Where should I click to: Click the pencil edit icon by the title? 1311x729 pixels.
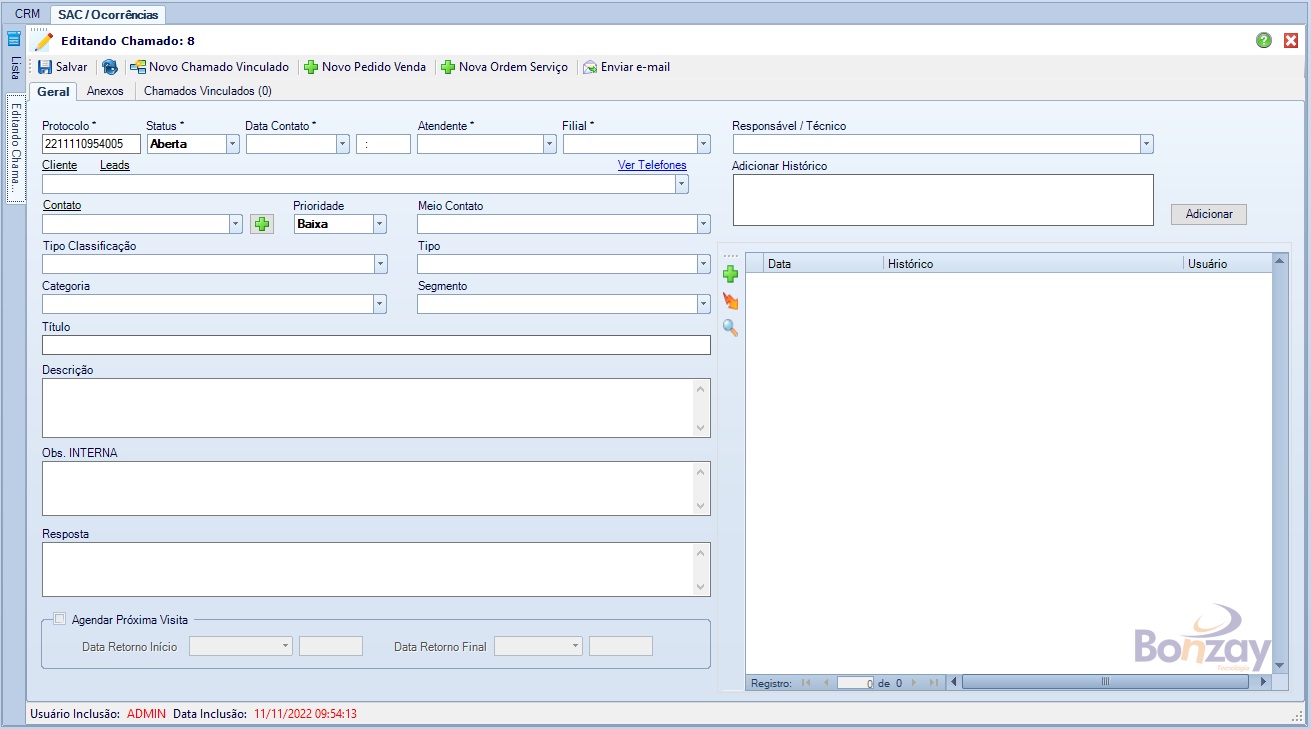[44, 41]
